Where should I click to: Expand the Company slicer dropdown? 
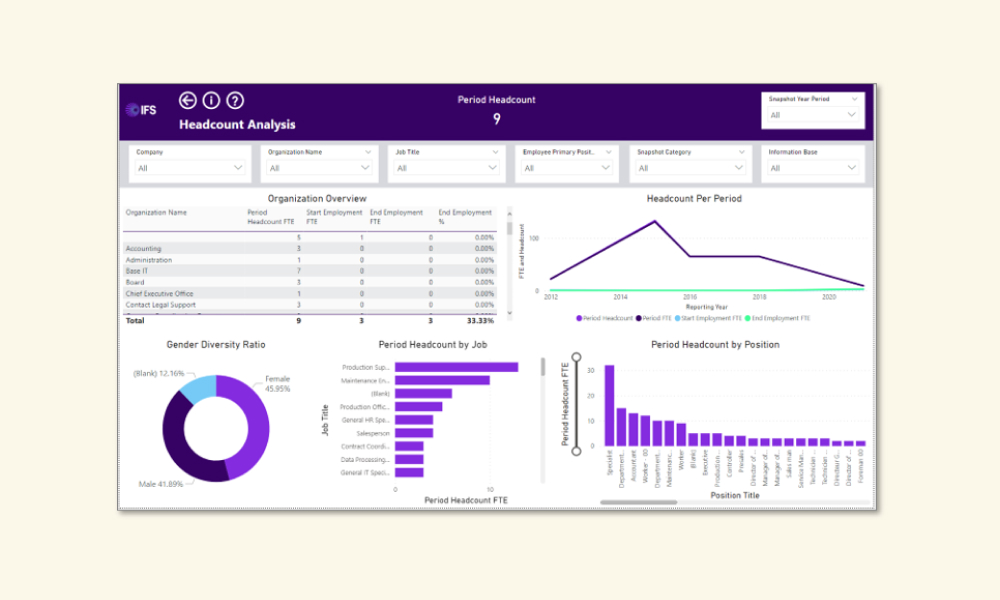[x=189, y=168]
